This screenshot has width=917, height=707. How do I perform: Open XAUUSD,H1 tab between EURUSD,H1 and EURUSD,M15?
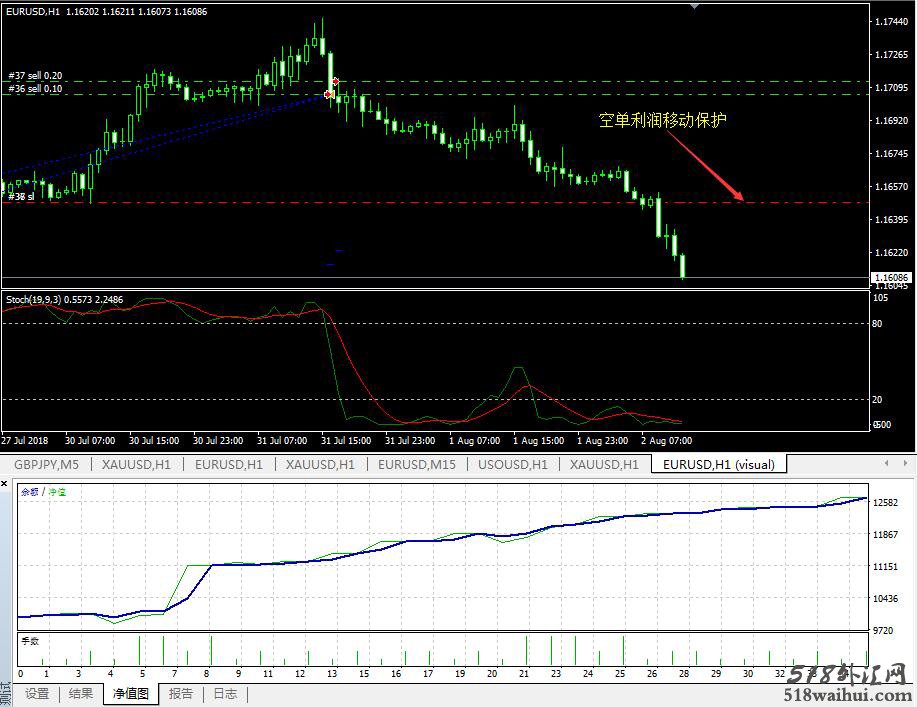point(320,464)
